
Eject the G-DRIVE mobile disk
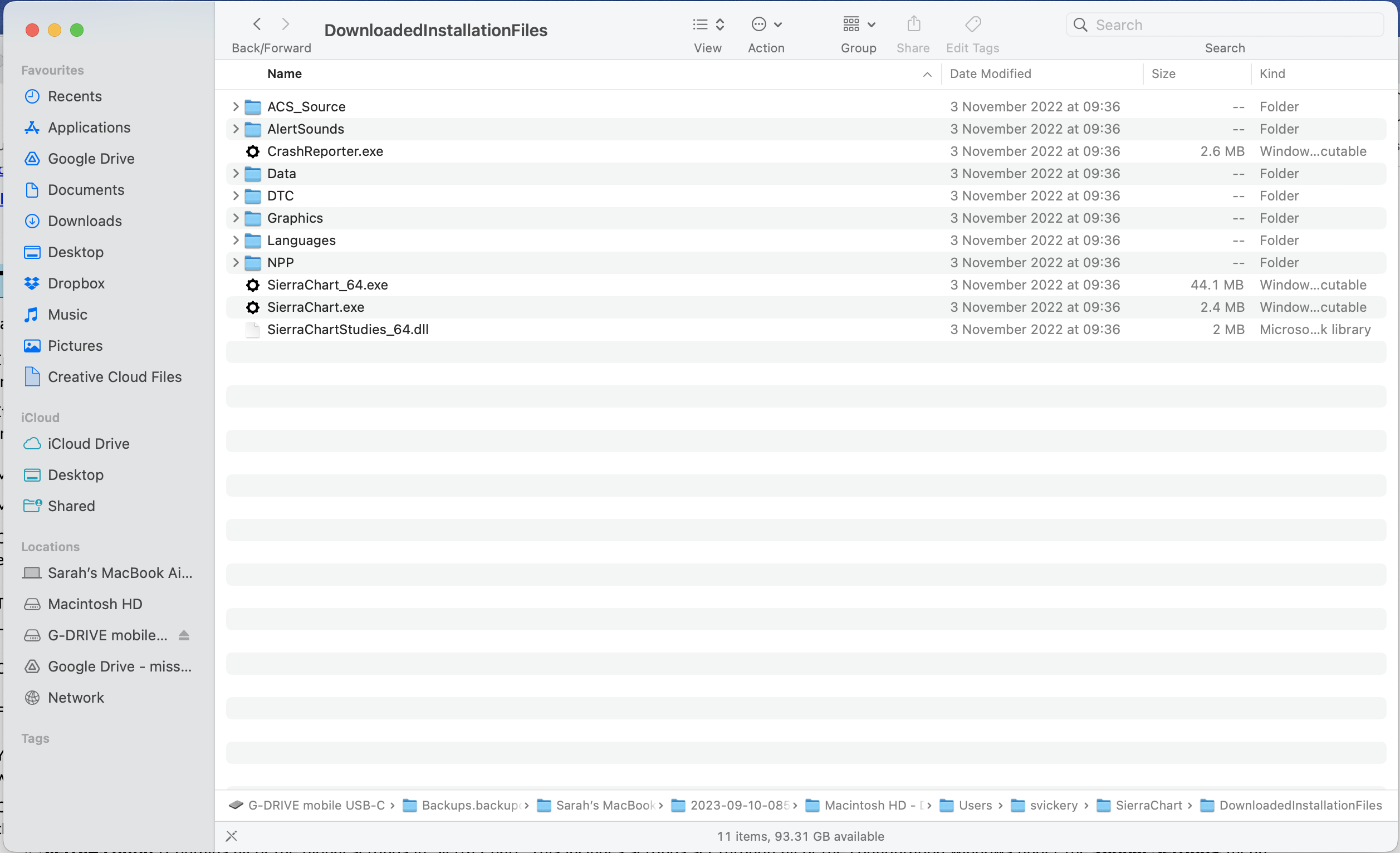click(184, 635)
